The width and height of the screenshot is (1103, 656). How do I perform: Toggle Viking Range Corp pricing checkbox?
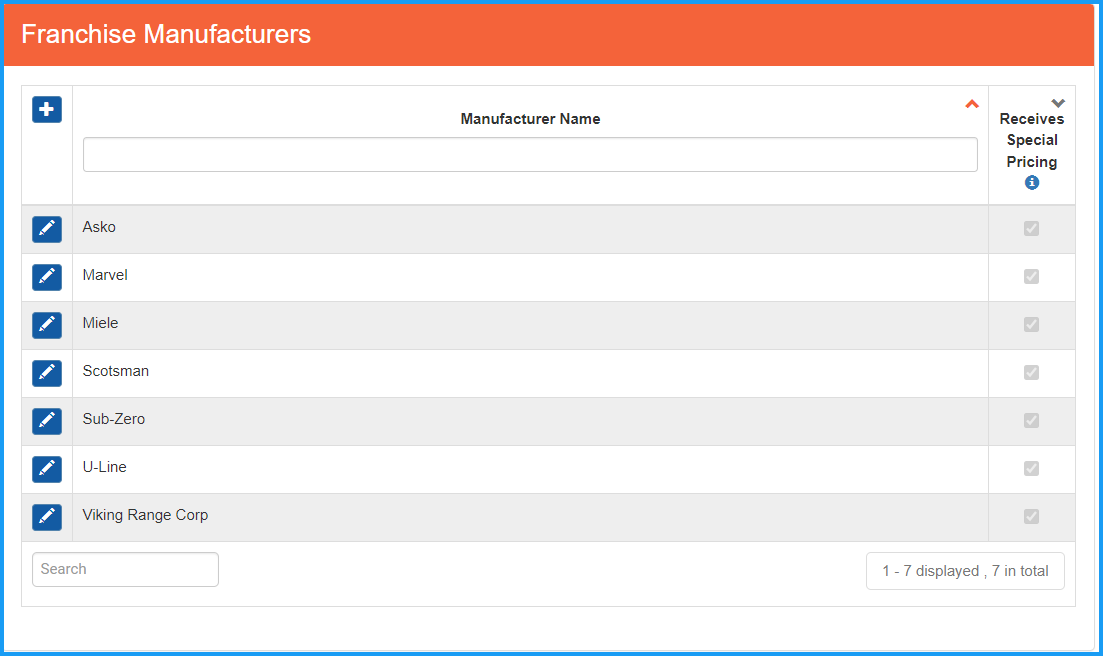coord(1031,517)
